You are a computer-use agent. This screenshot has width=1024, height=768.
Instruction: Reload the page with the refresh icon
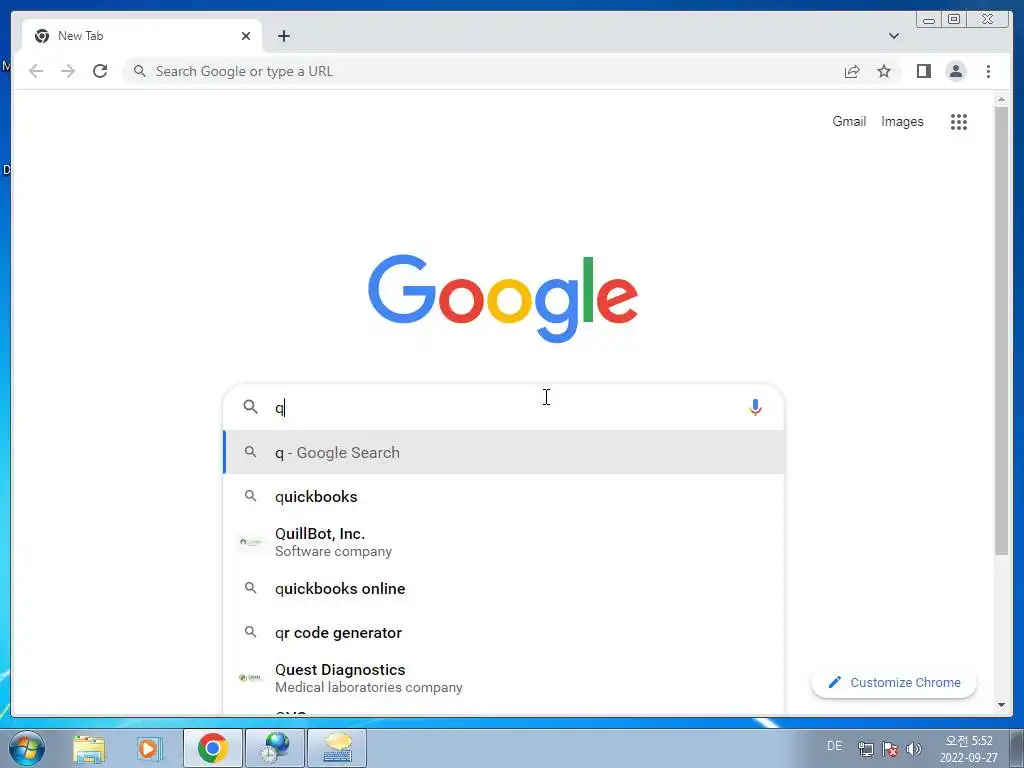pyautogui.click(x=100, y=71)
